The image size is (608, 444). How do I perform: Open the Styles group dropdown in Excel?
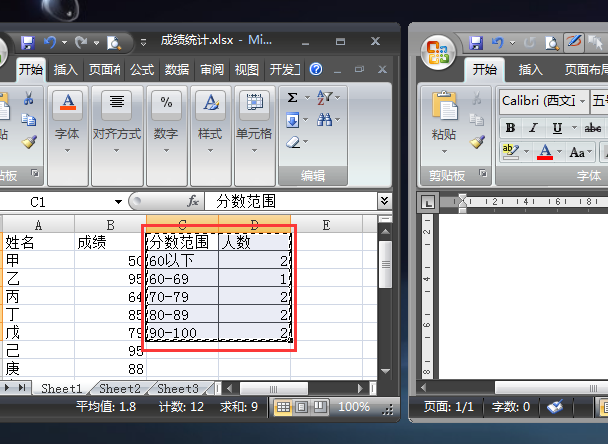pos(210,150)
